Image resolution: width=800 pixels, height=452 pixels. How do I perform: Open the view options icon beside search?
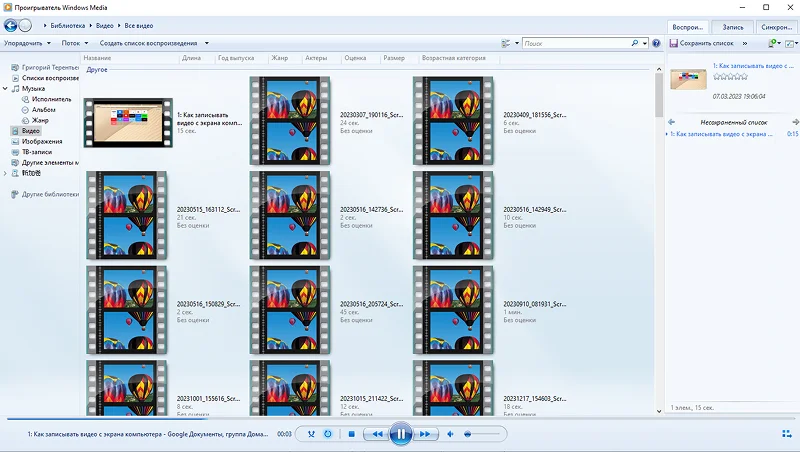click(506, 43)
